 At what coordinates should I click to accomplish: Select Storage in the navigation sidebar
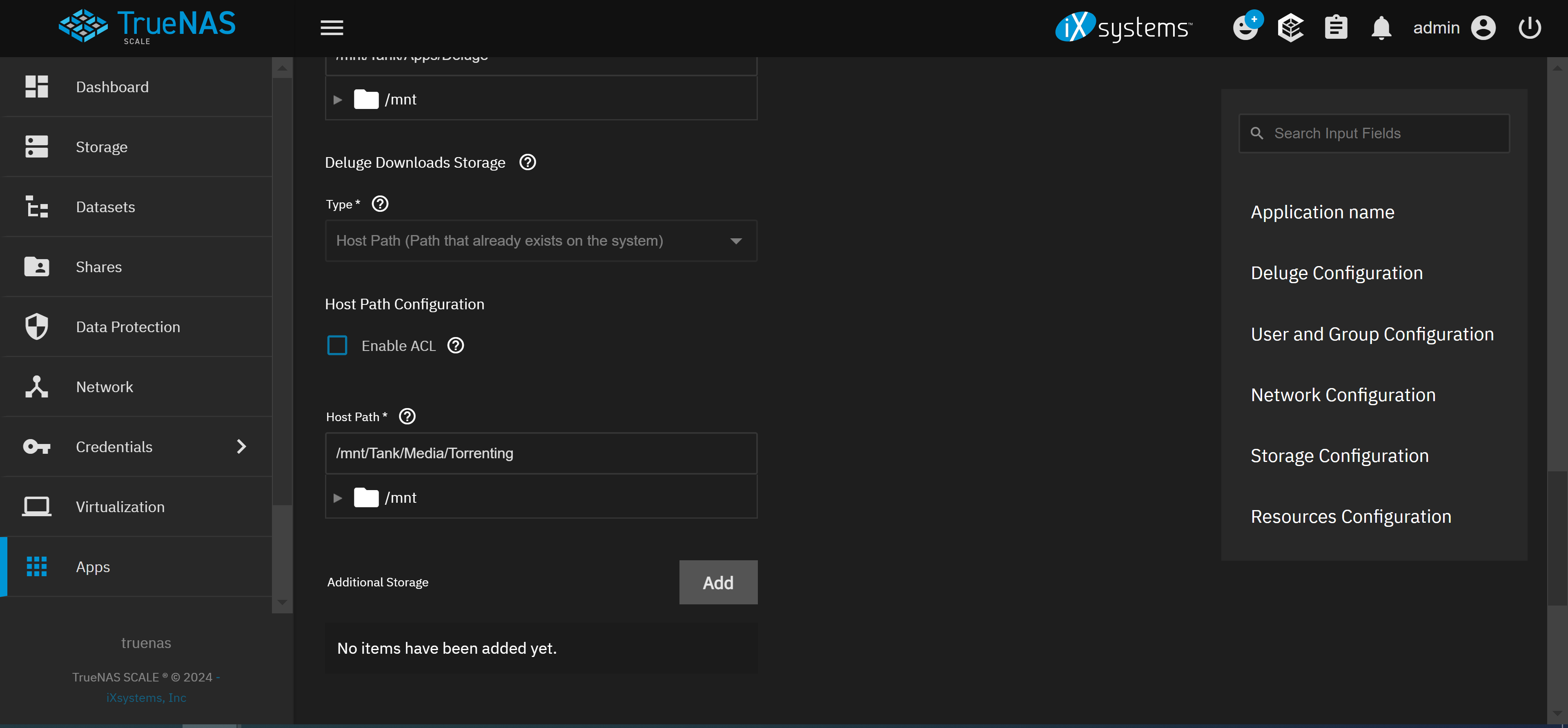pos(101,146)
